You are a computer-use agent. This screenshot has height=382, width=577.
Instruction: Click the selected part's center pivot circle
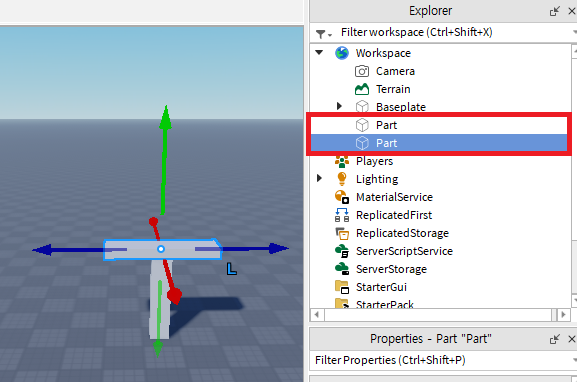(161, 249)
